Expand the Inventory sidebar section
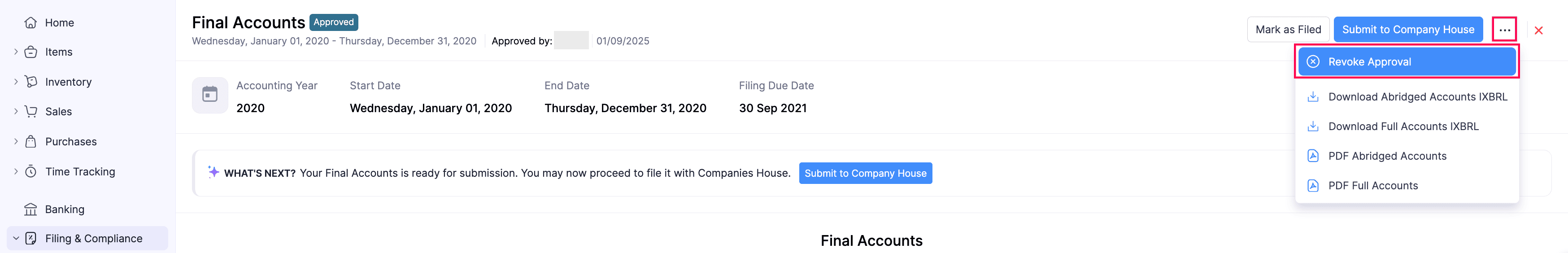Viewport: 1568px width, 253px height. 16,82
